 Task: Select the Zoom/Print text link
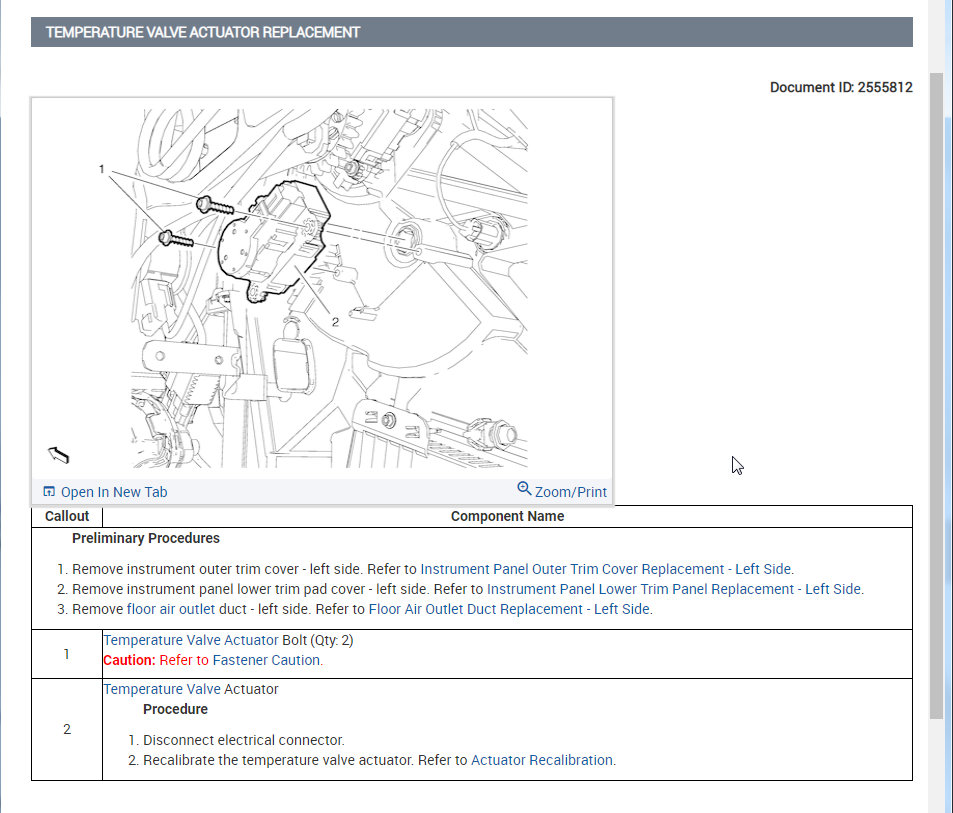[570, 492]
